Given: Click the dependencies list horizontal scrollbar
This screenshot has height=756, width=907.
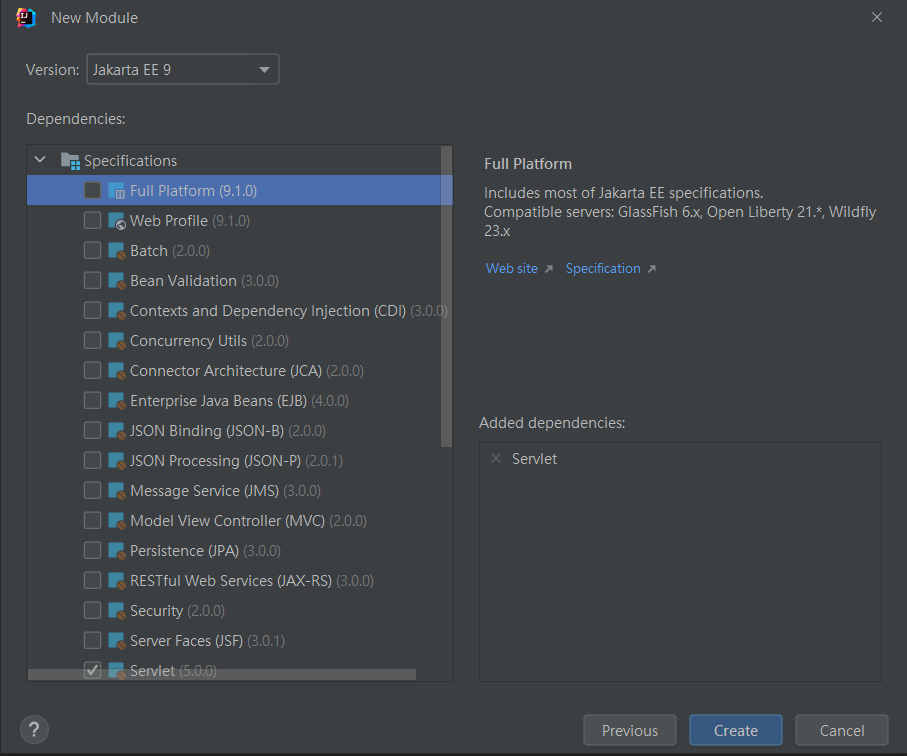Looking at the screenshot, I should point(222,675).
